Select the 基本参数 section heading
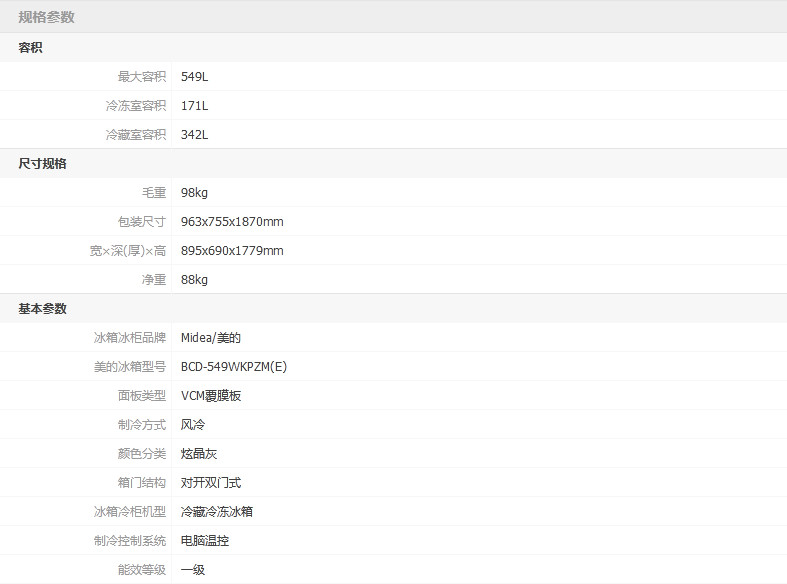This screenshot has width=787, height=584. [43, 308]
